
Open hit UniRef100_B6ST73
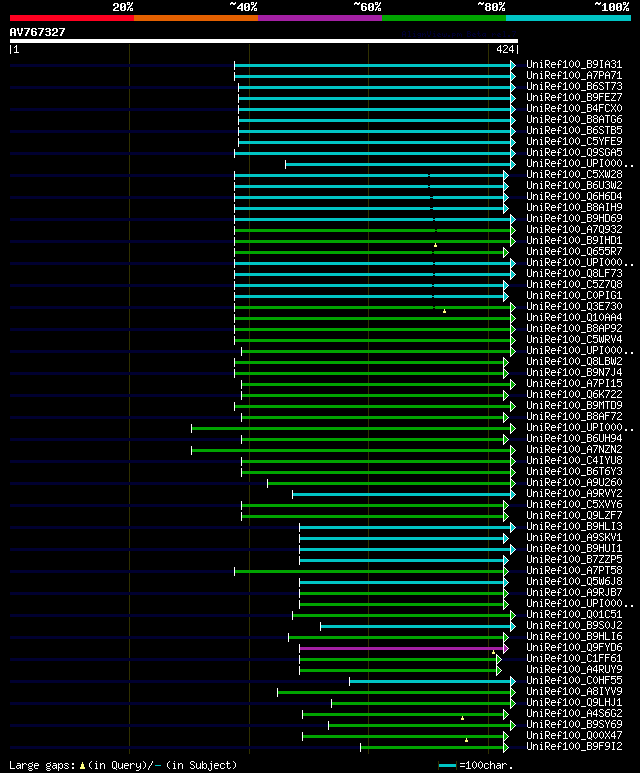pos(574,86)
